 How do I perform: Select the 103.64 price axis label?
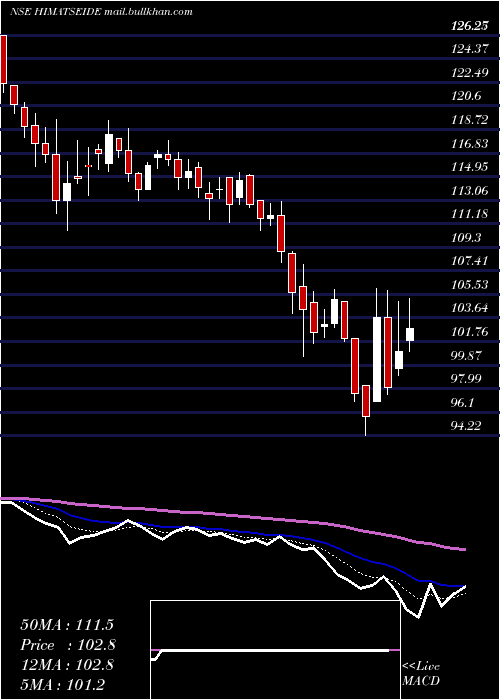tap(469, 308)
